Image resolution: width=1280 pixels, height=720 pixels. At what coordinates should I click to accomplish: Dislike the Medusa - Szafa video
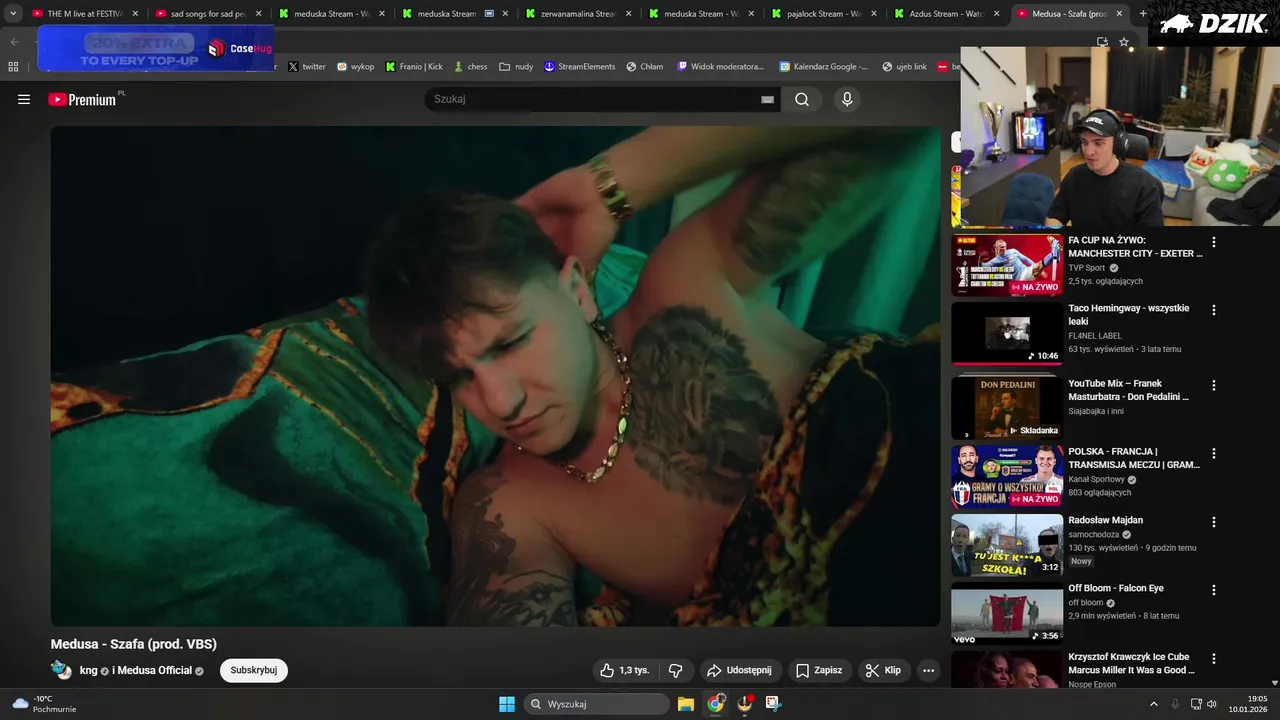(675, 670)
